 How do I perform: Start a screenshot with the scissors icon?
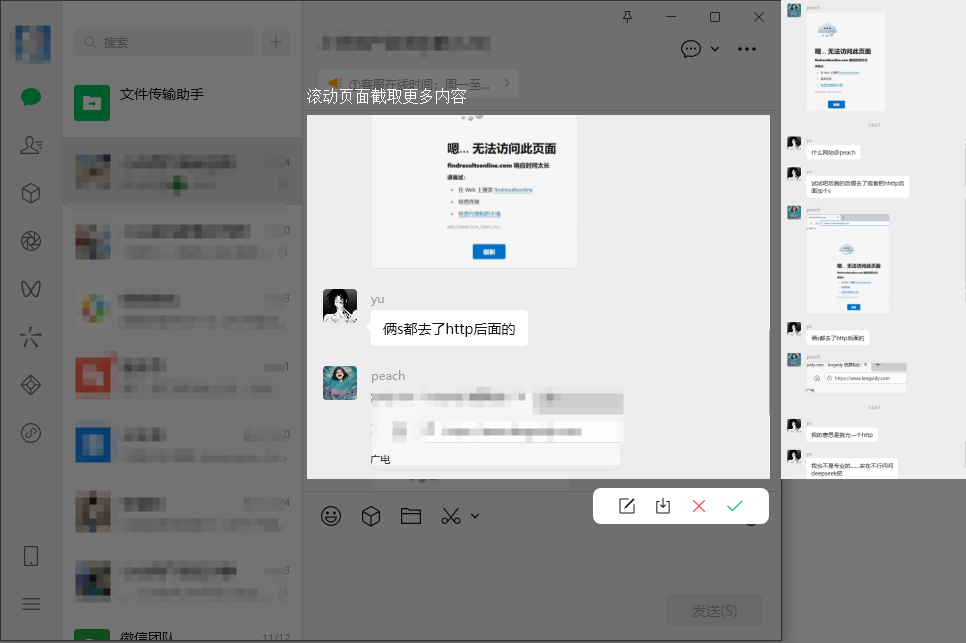click(449, 516)
